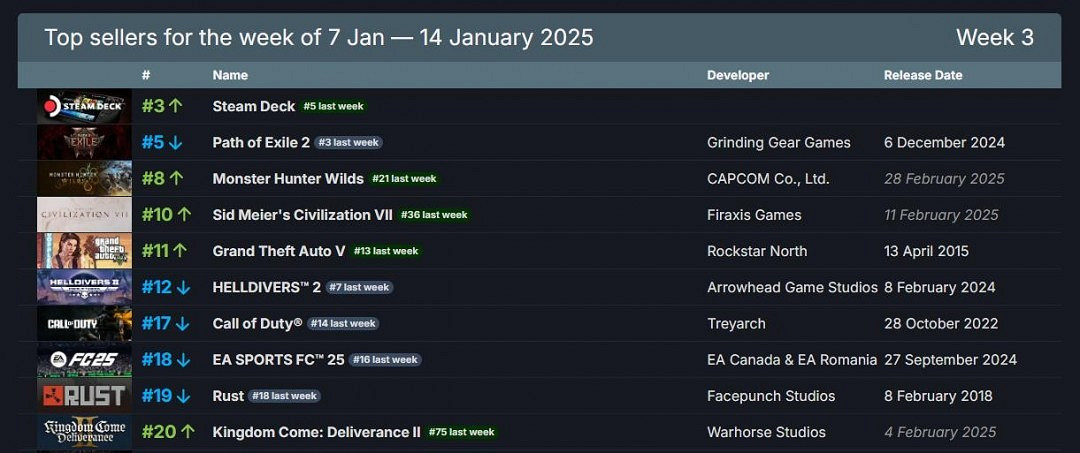Click release date 13 April 2015
Viewport: 1080px width, 453px height.
(x=926, y=251)
